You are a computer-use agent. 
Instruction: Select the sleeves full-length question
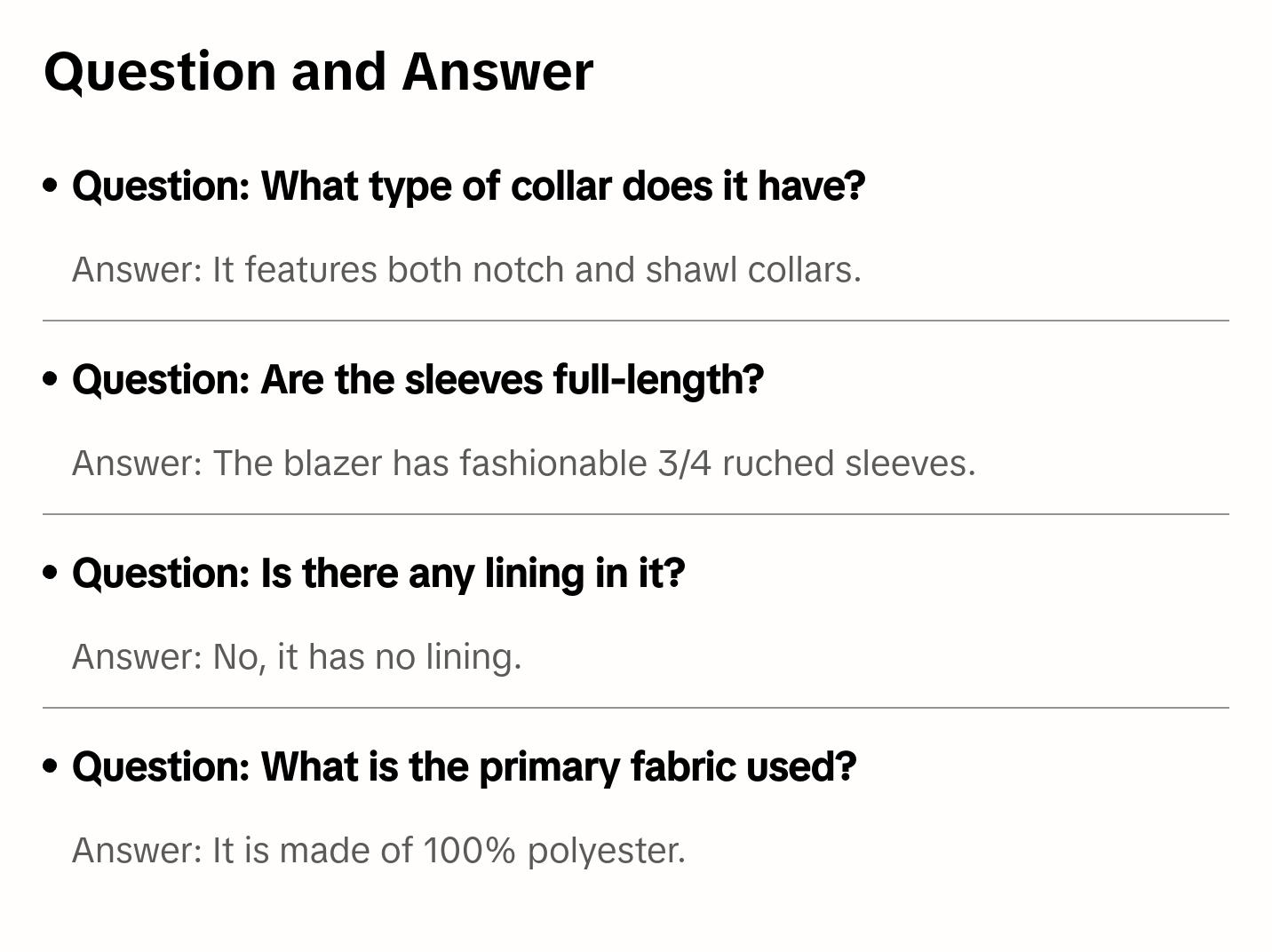tap(417, 380)
